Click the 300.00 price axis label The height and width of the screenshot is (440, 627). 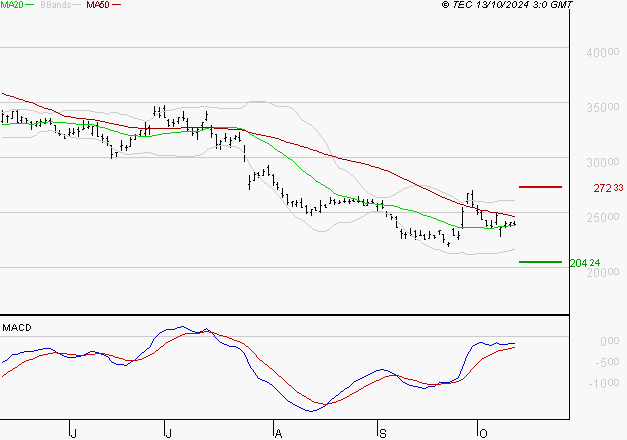point(603,162)
